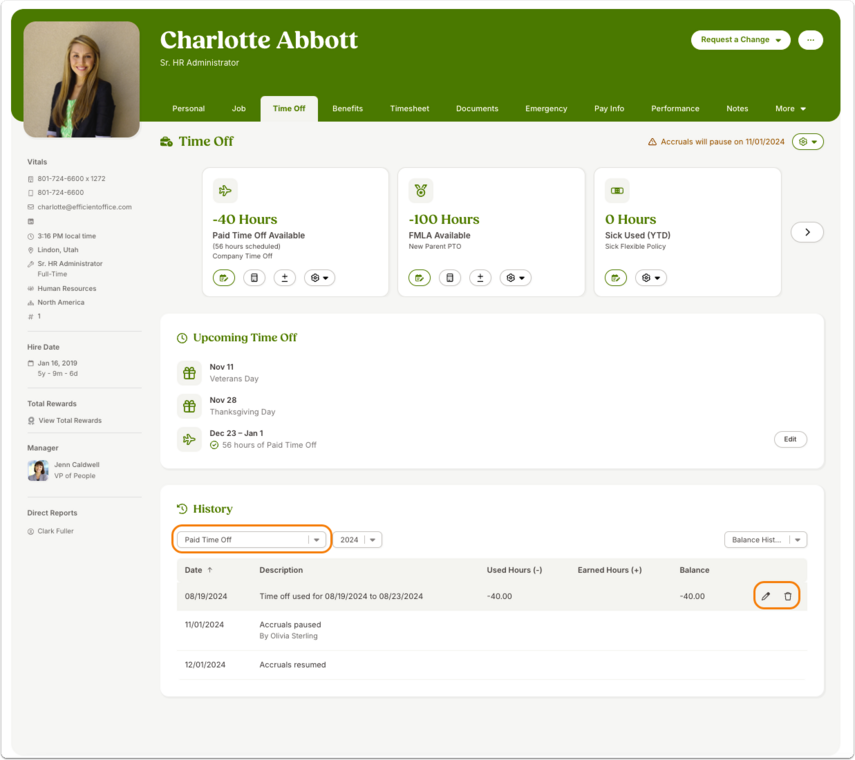Click the request time off icon in FMLA card
Viewport: 855px width, 760px height.
[x=419, y=278]
